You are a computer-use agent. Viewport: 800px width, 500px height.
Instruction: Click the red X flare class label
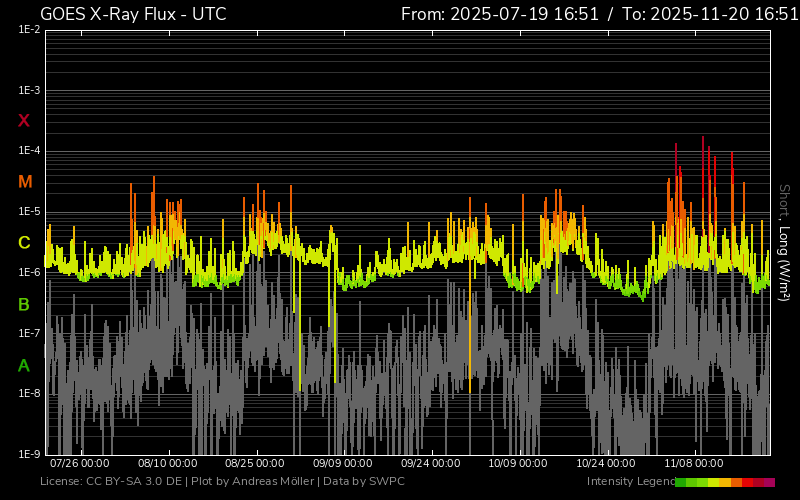tap(24, 121)
